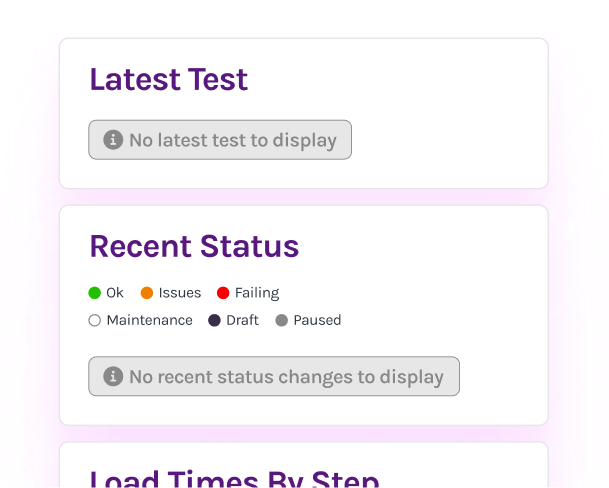Click the red Failing status dot
The image size is (609, 488).
(x=223, y=293)
